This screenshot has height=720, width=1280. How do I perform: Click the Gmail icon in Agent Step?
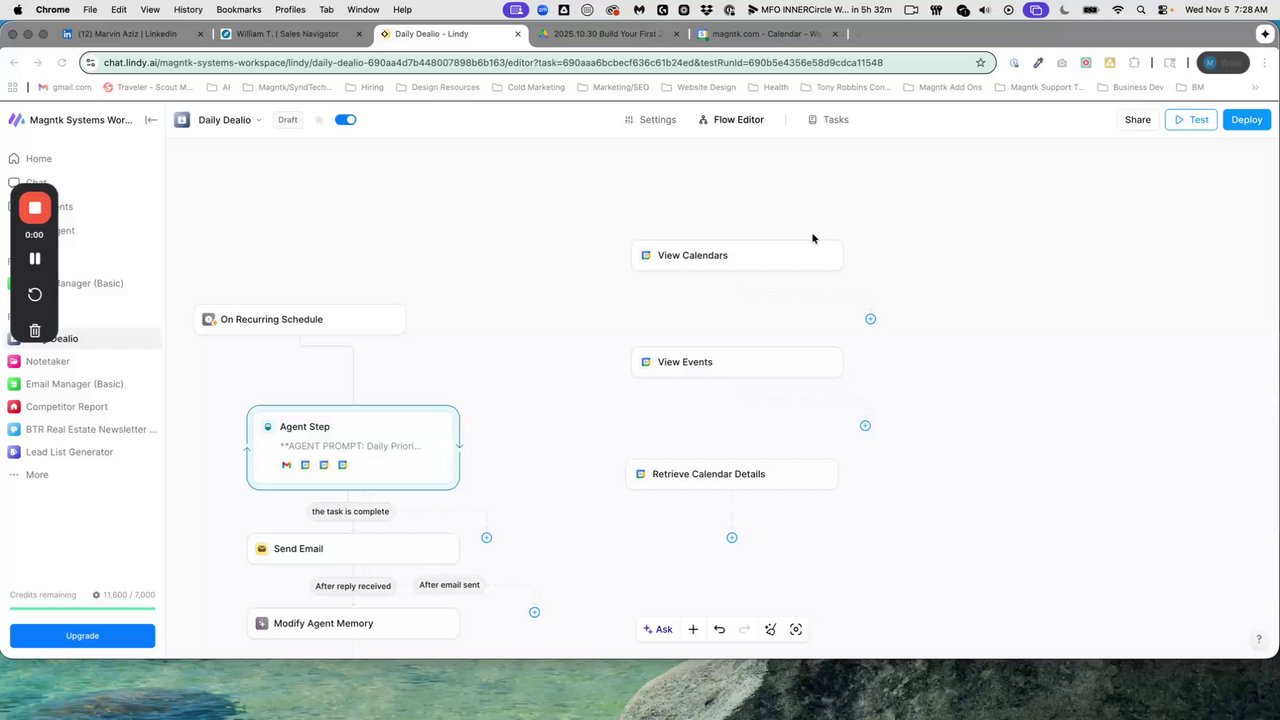coord(287,465)
